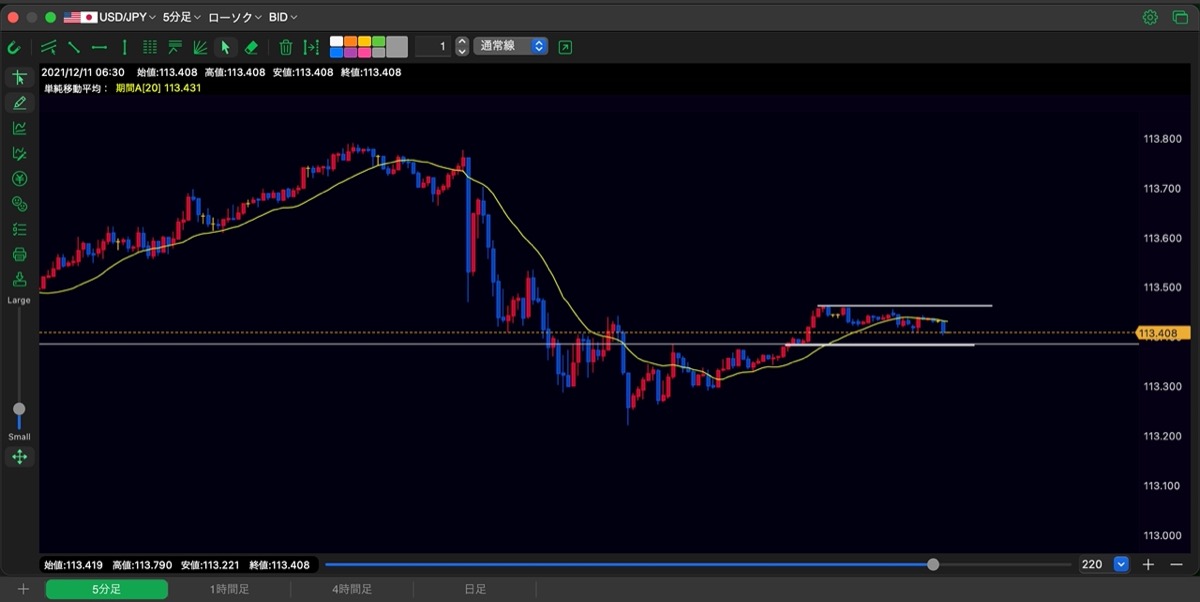The height and width of the screenshot is (602, 1200).
Task: Toggle the pencil drawing mode in the sidebar
Action: pyautogui.click(x=19, y=103)
